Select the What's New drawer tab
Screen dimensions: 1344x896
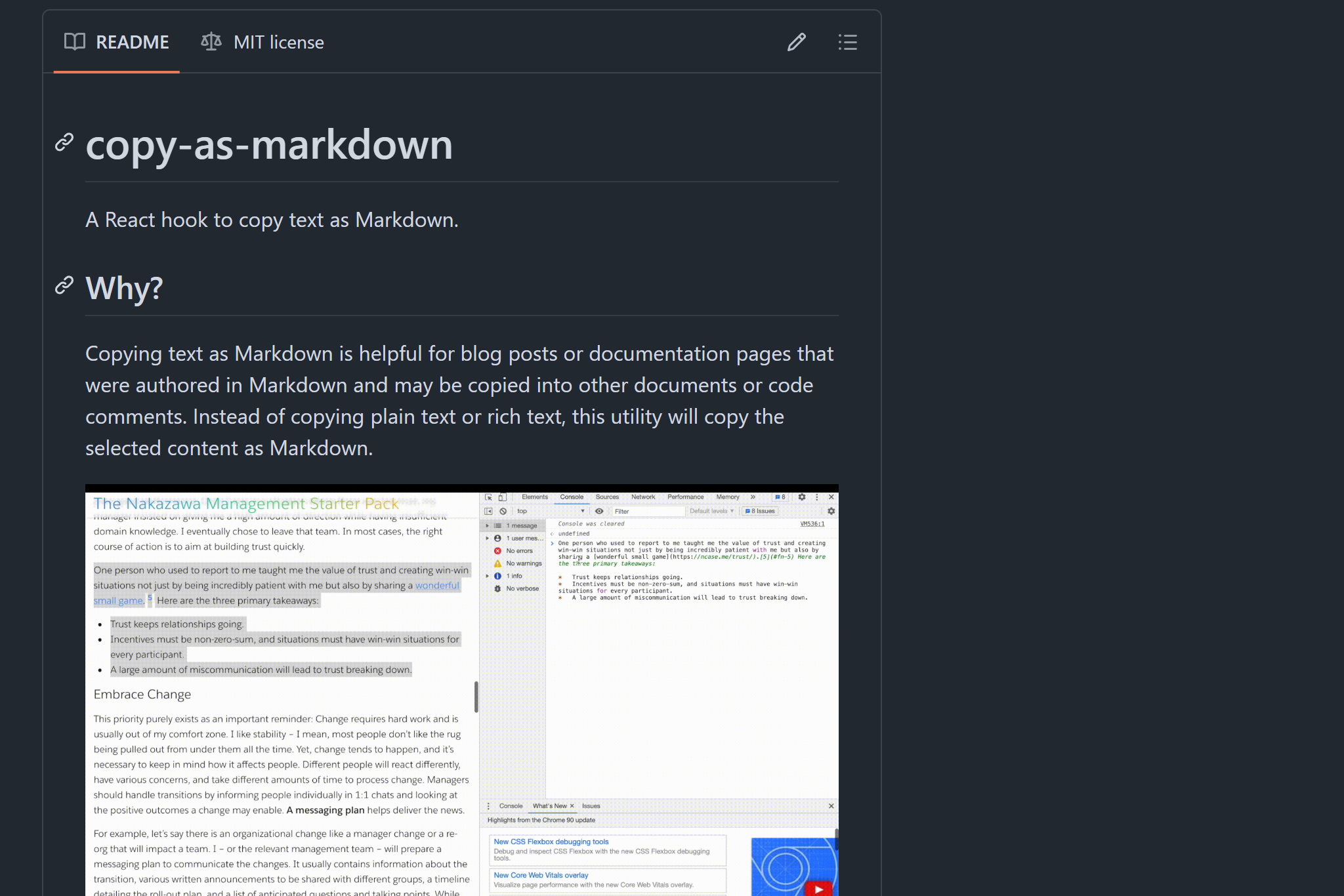tap(550, 805)
